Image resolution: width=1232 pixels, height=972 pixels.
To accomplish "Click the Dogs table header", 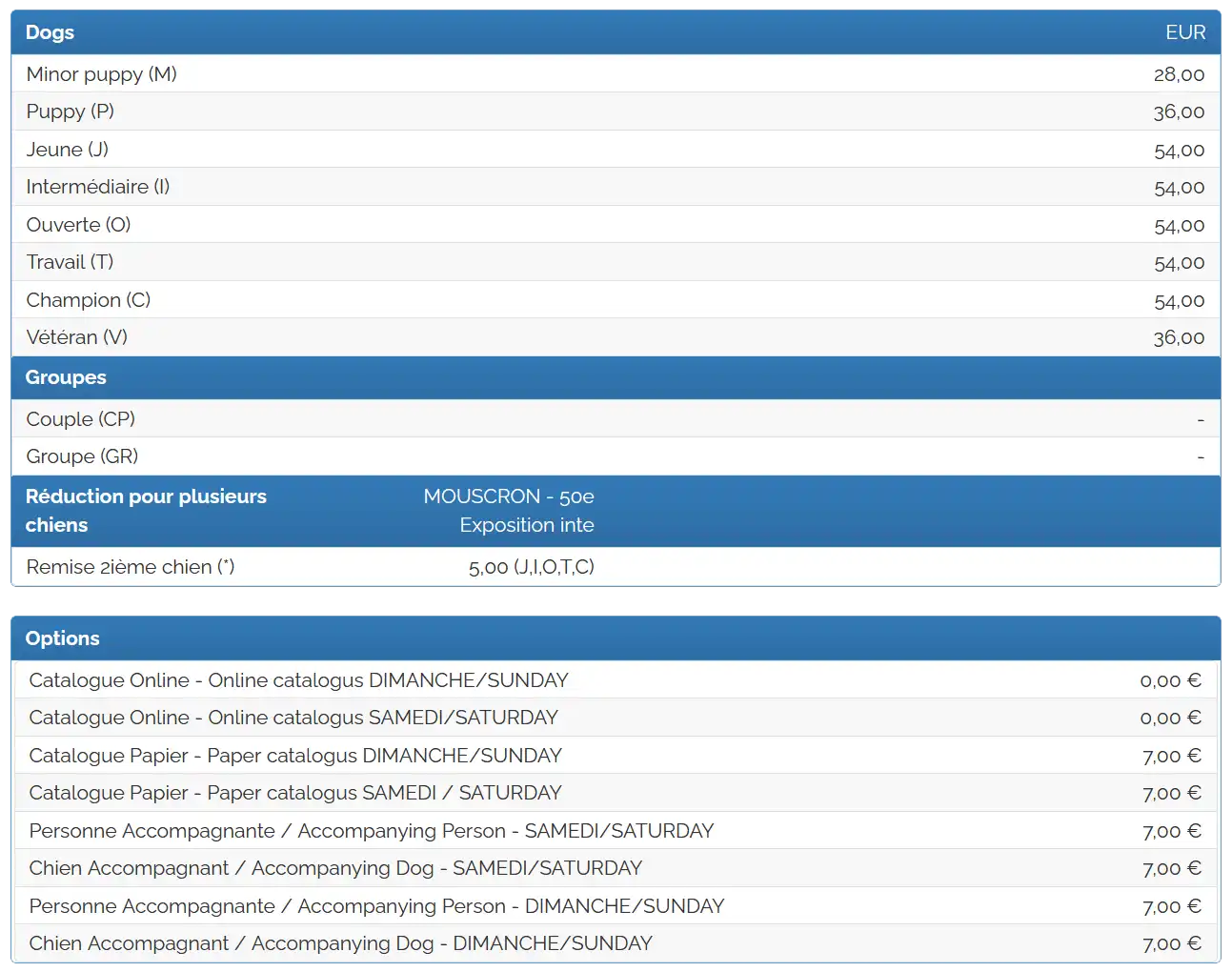I will tap(50, 32).
